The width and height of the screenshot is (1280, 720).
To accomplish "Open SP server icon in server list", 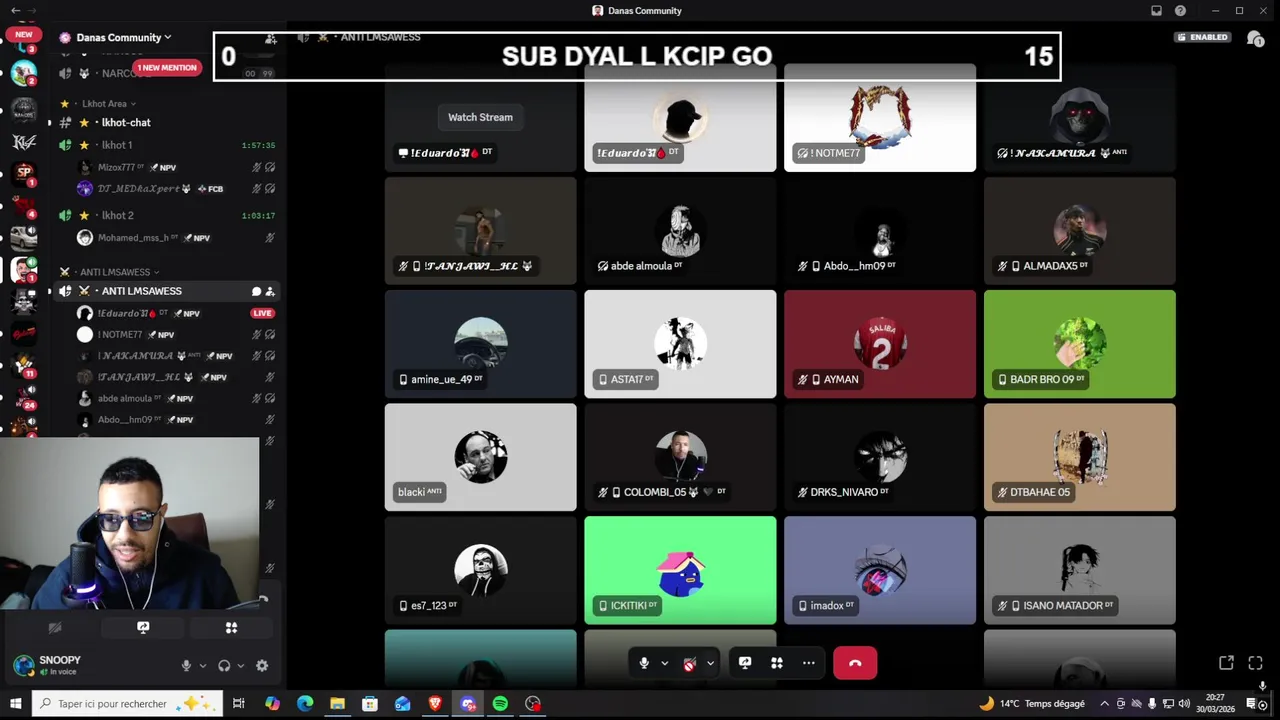I will (24, 173).
